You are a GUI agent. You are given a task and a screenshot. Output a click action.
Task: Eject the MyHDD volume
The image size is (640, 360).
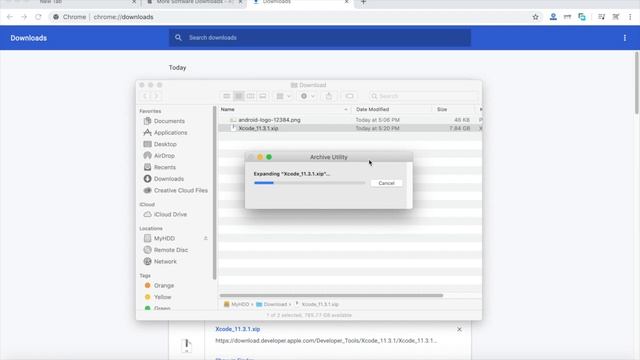pos(206,238)
